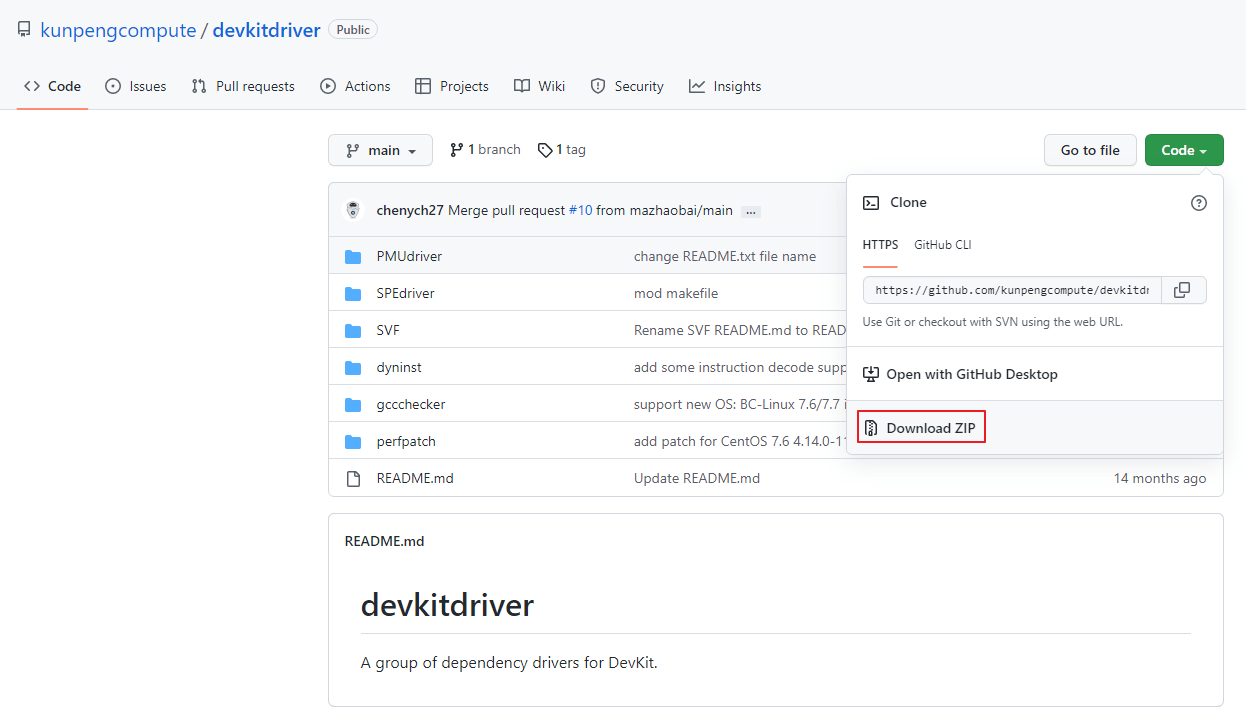Open commit 'Update README.md'
Viewport: 1246px width, 720px height.
pos(697,478)
